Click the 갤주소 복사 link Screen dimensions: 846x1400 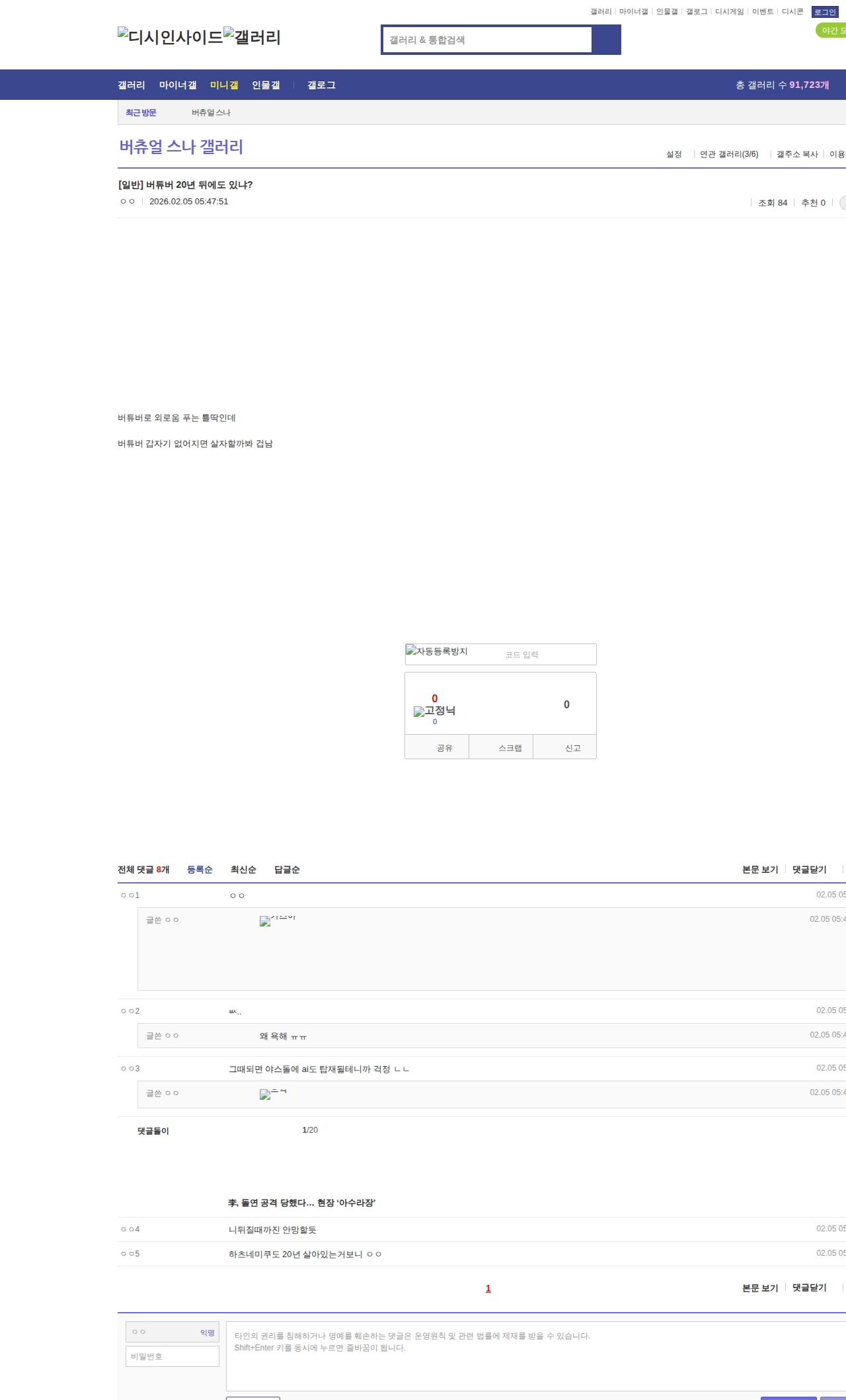click(x=797, y=154)
